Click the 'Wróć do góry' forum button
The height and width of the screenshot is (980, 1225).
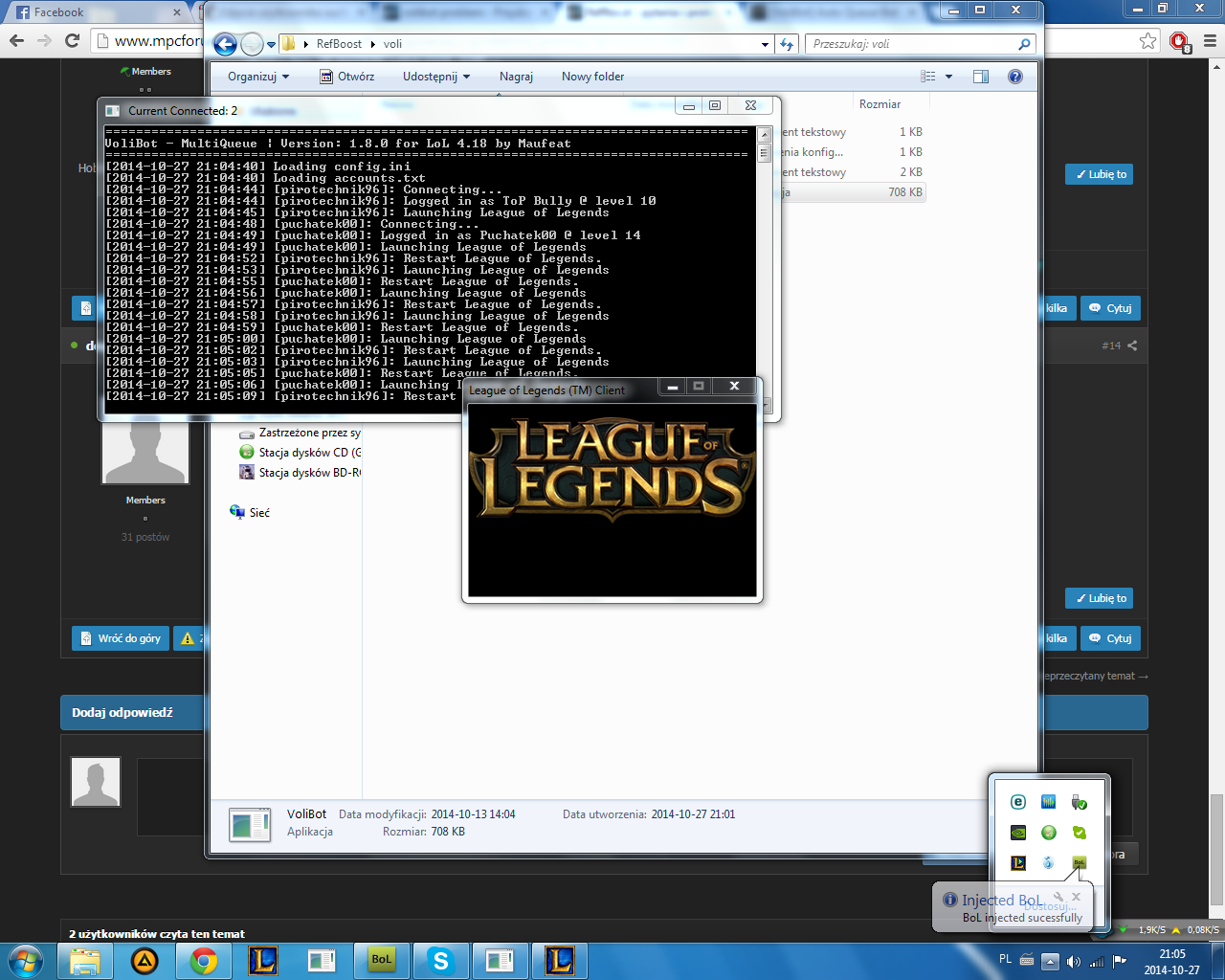click(121, 638)
